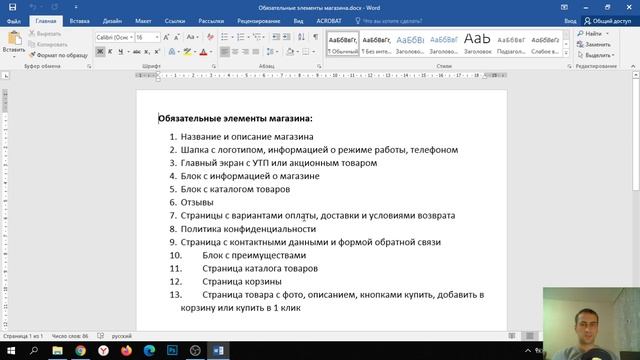The image size is (640, 360).
Task: Toggle Italic (К) formatting
Action: click(110, 52)
